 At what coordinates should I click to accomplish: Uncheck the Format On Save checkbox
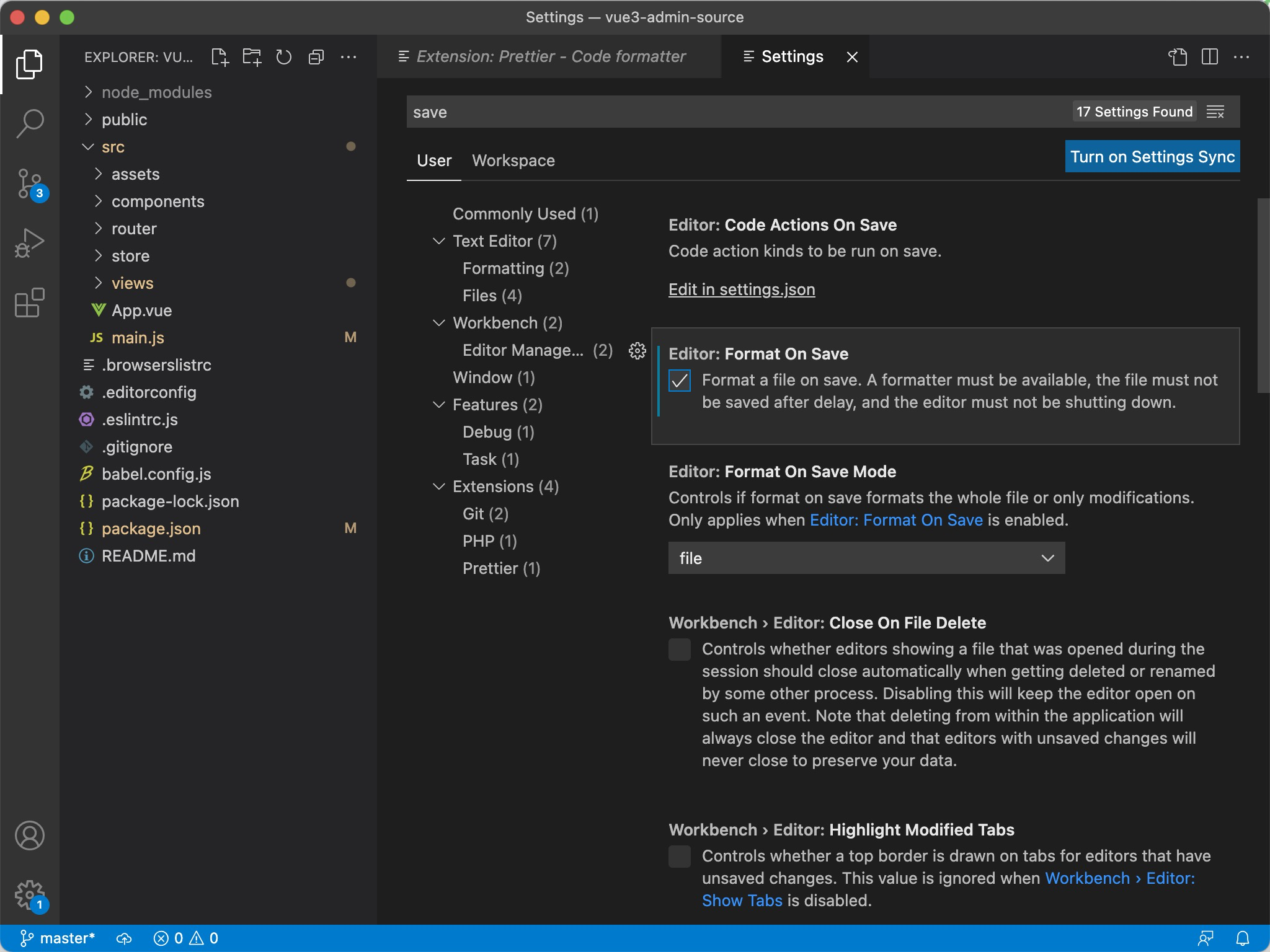point(680,381)
